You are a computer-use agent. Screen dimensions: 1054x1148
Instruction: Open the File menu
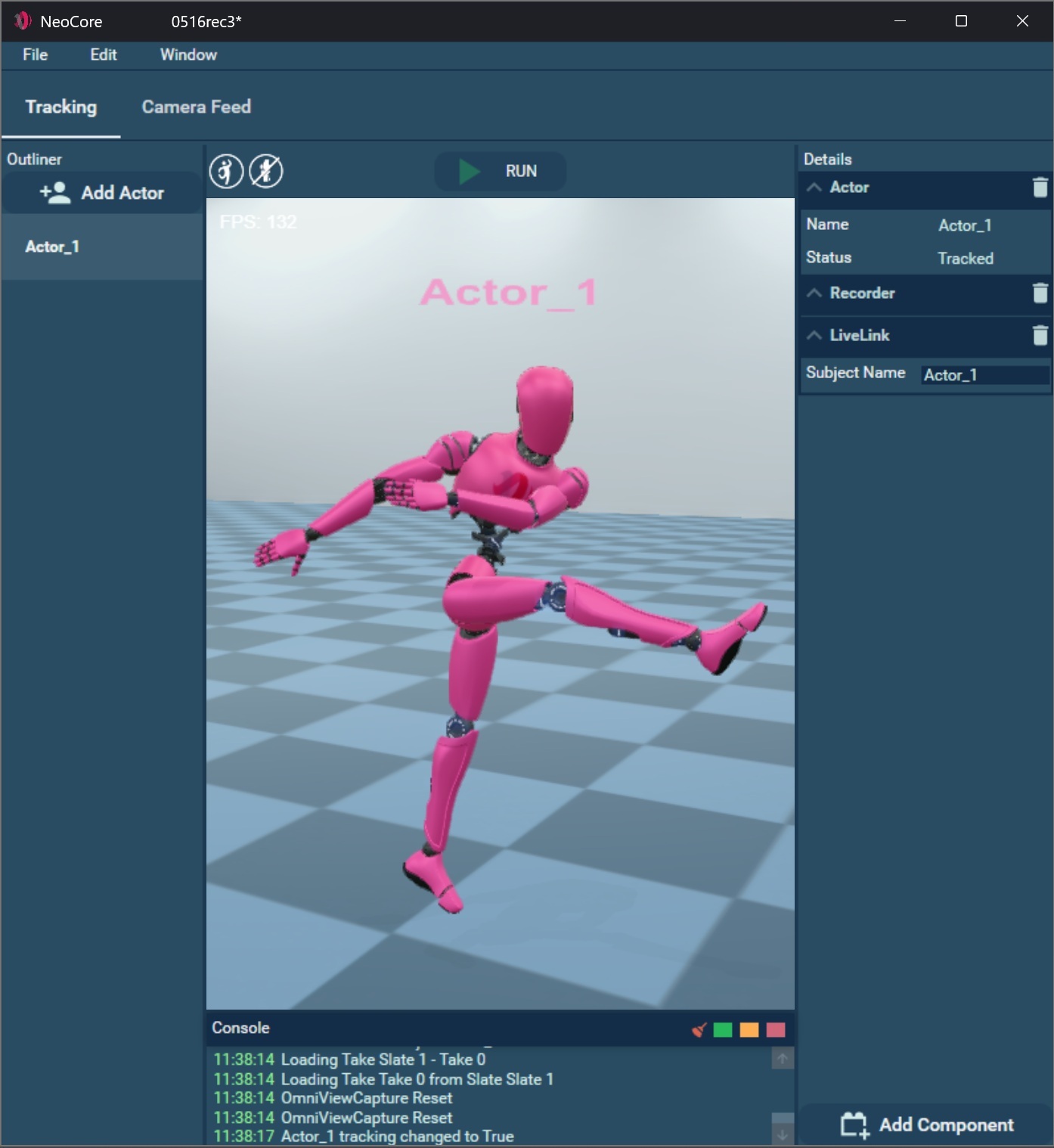[x=35, y=54]
